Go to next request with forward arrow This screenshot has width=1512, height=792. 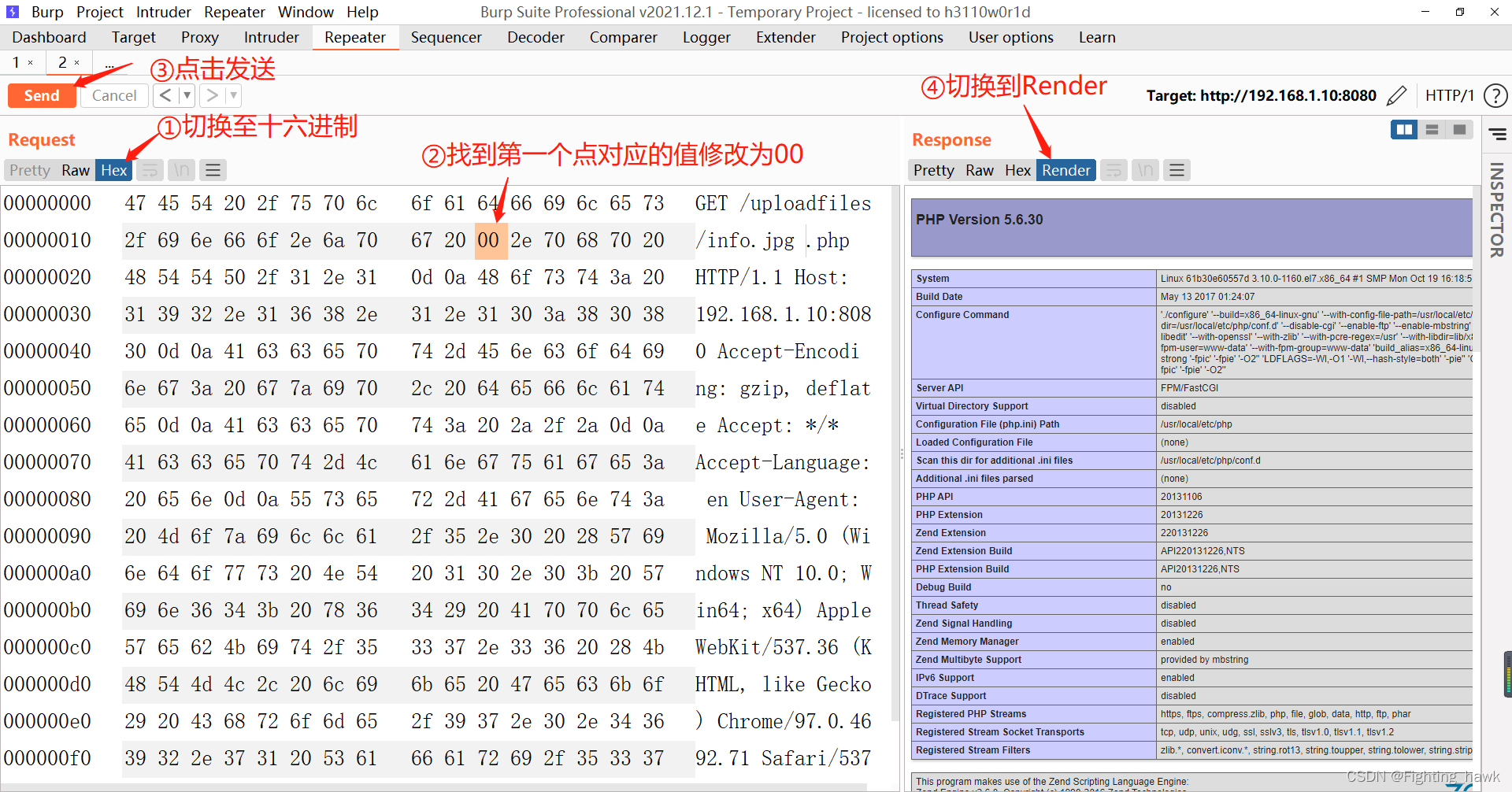(212, 95)
